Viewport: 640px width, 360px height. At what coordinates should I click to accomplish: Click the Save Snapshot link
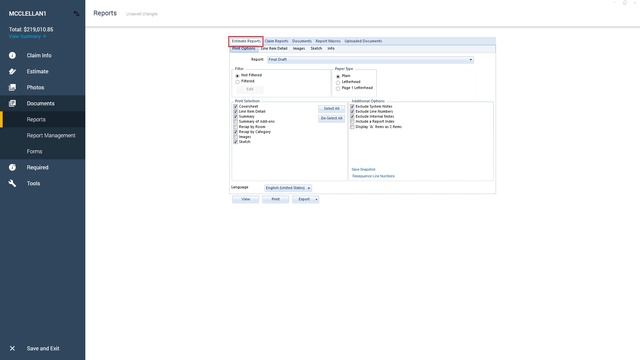click(363, 169)
